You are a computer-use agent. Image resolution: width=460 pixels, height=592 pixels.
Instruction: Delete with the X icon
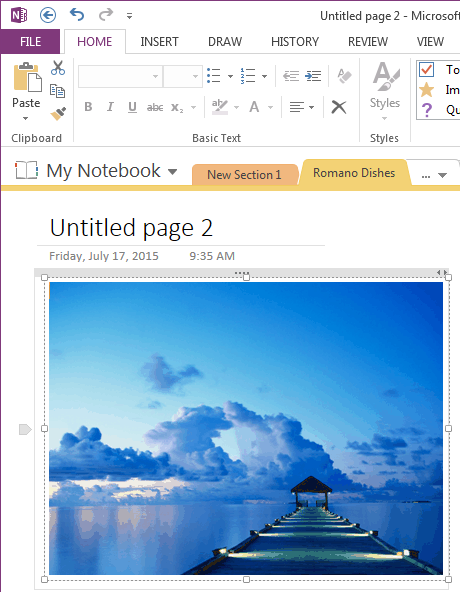point(339,107)
